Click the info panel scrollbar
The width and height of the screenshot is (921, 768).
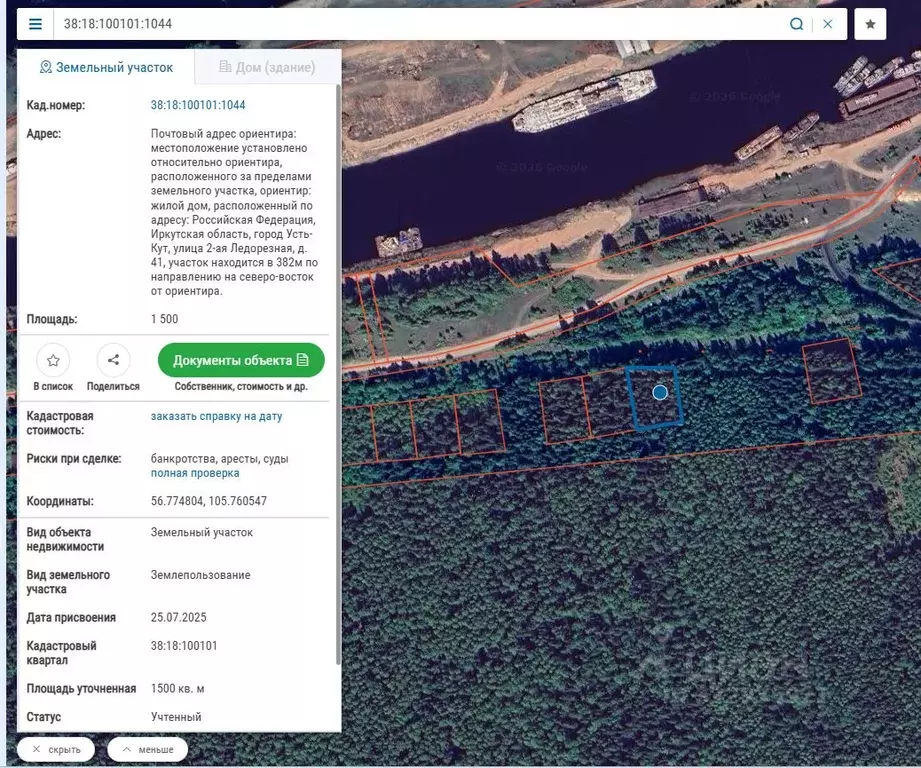tap(338, 376)
